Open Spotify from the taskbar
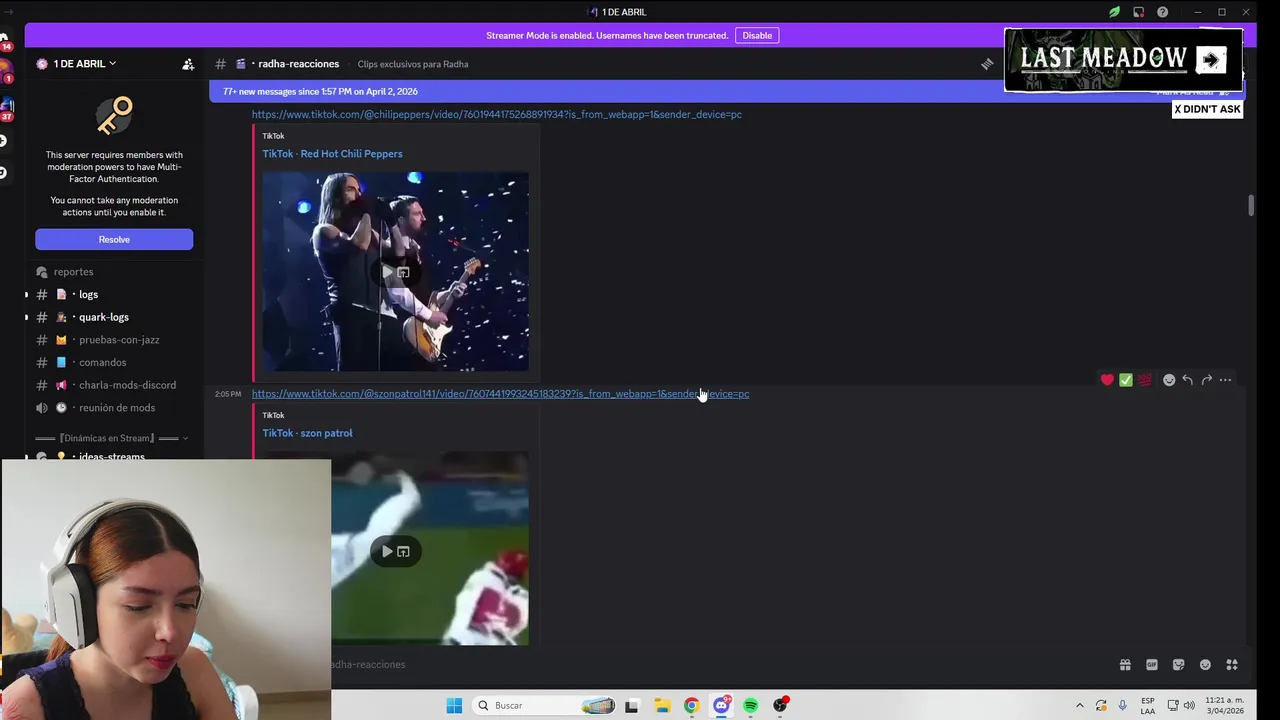 (x=750, y=705)
